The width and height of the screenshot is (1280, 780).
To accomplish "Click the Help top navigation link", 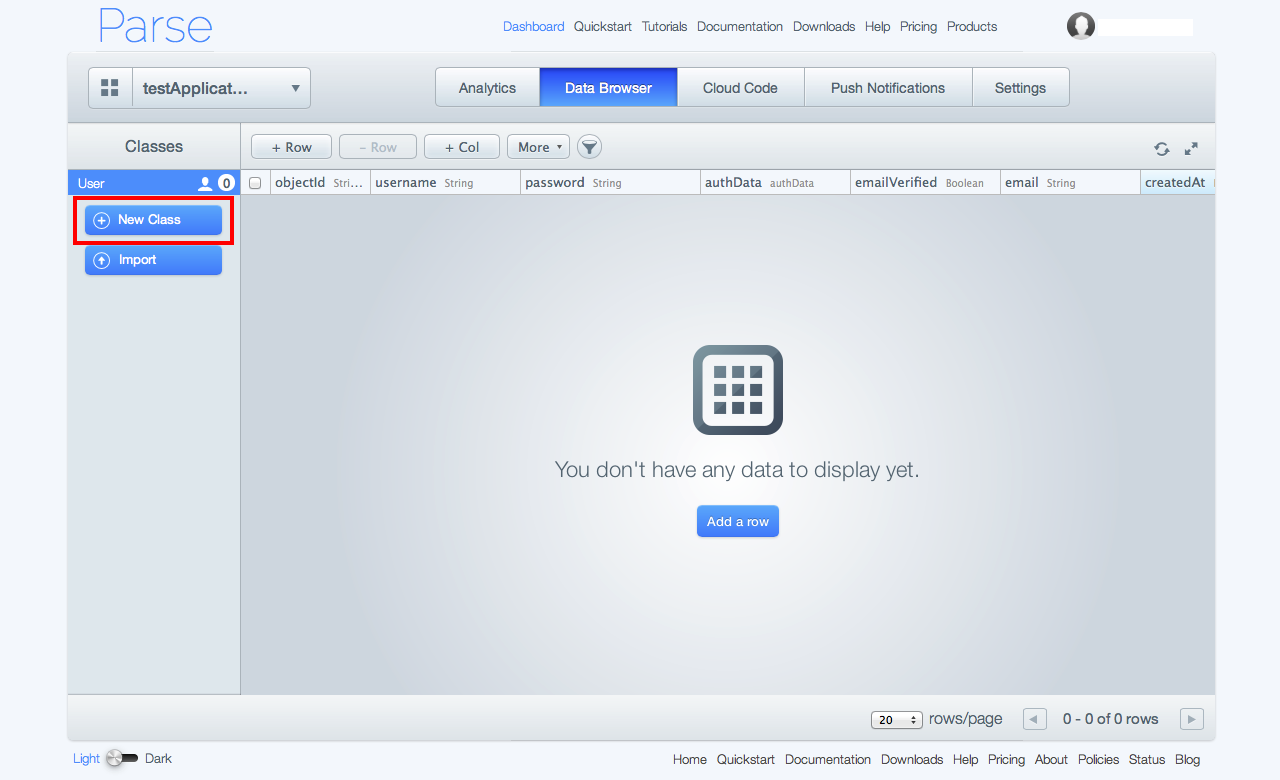I will click(x=877, y=27).
